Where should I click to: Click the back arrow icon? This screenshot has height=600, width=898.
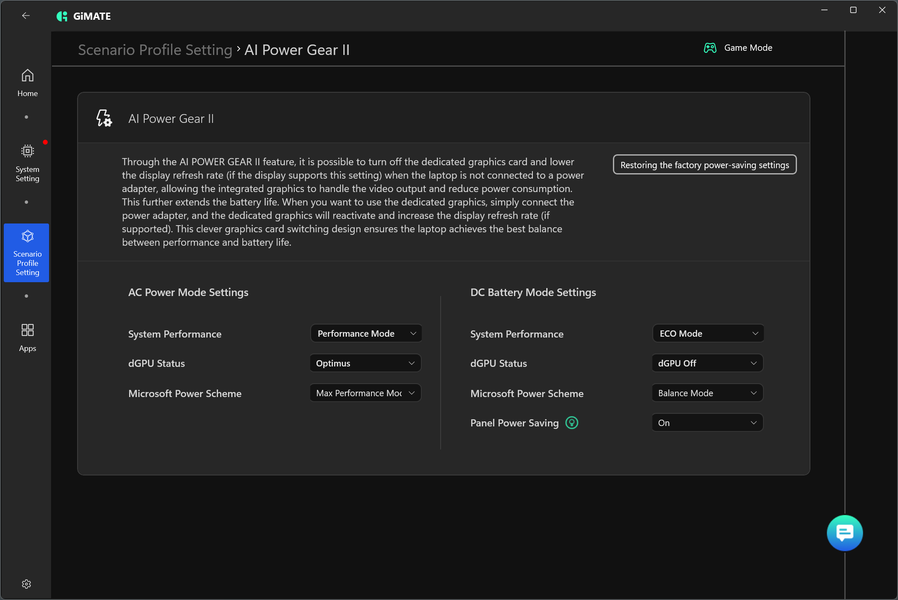pos(26,16)
